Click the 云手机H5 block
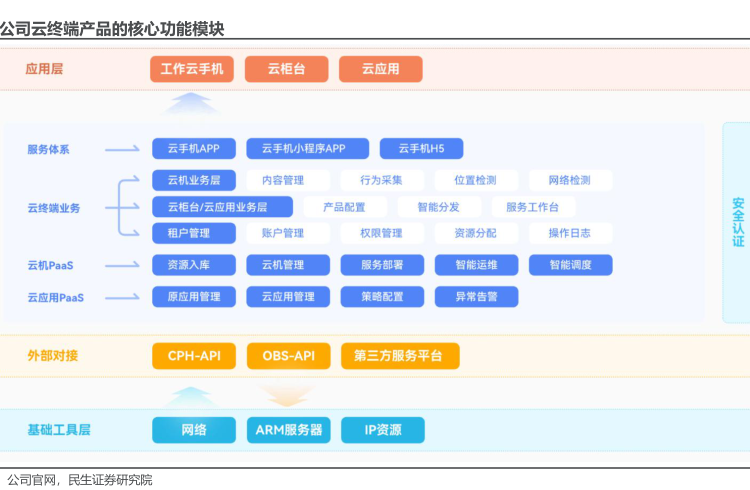The image size is (750, 490). [421, 148]
